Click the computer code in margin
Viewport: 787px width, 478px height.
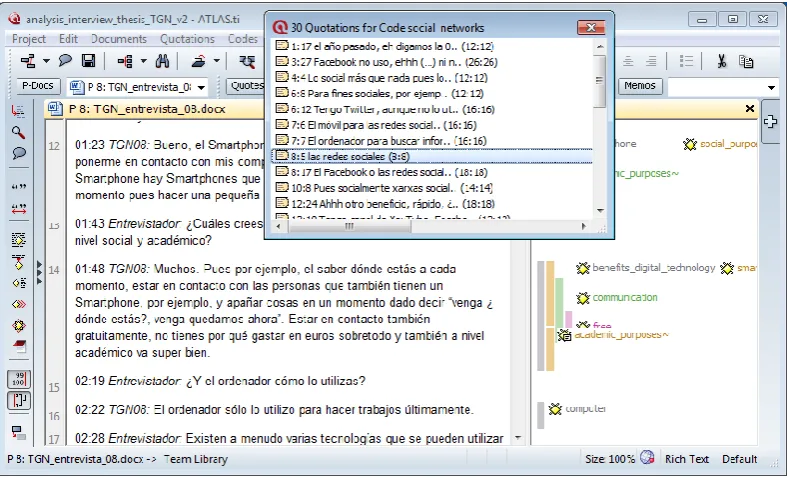586,409
